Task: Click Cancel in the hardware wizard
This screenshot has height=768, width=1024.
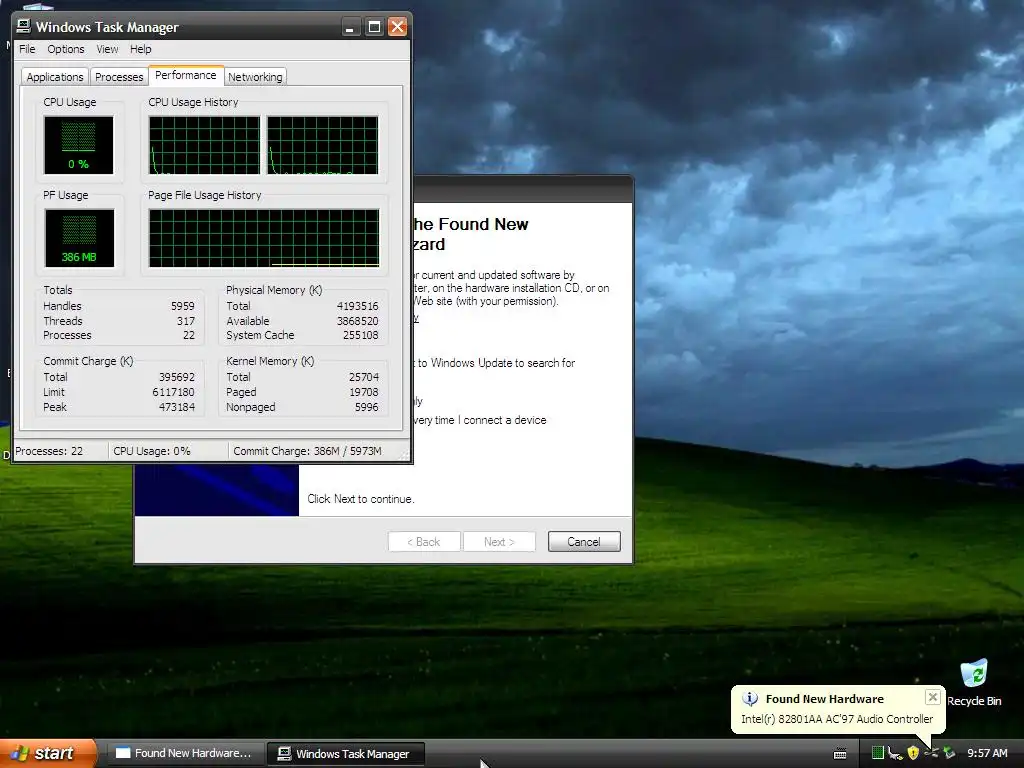Action: 584,541
